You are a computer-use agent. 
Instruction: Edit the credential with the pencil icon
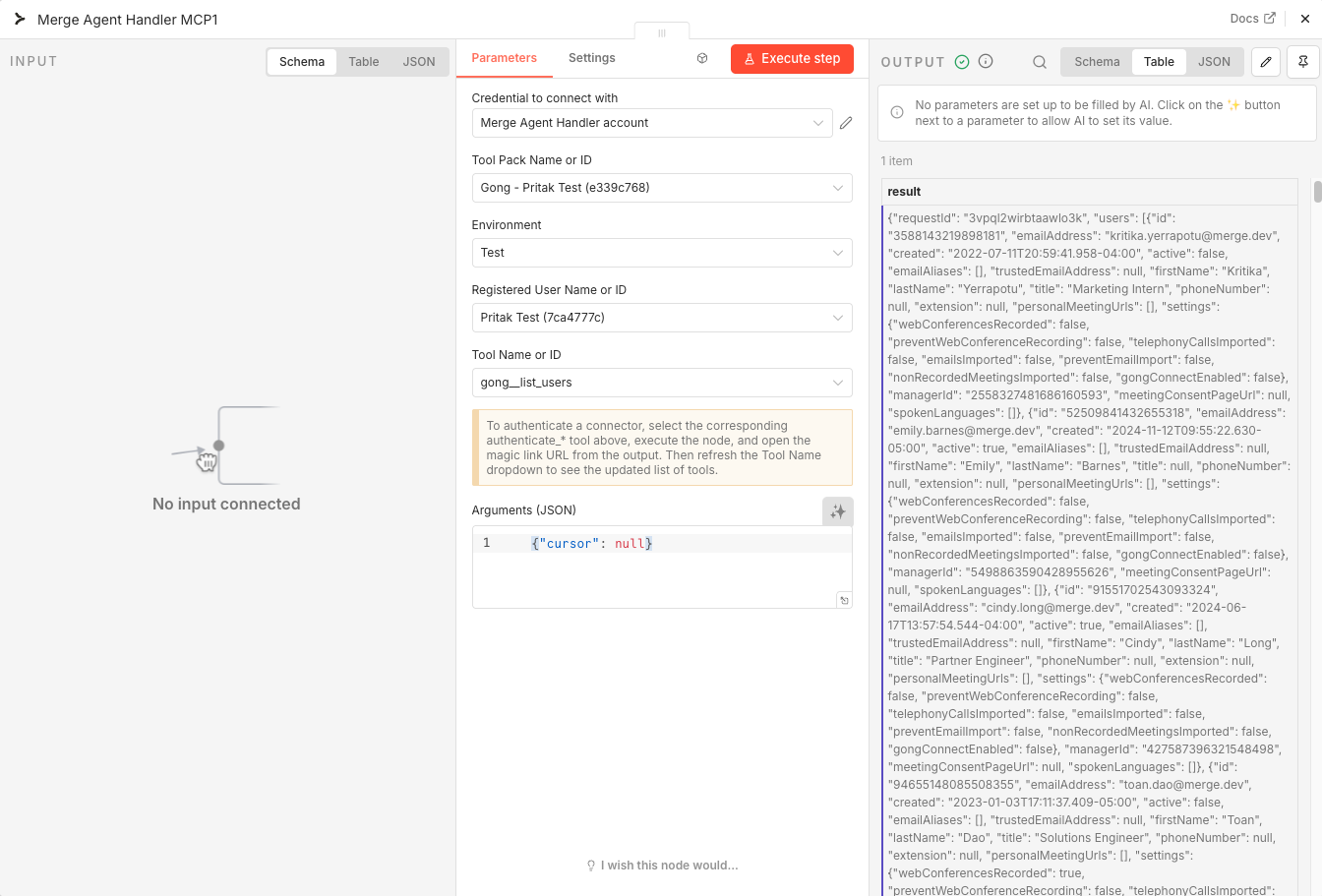[846, 123]
